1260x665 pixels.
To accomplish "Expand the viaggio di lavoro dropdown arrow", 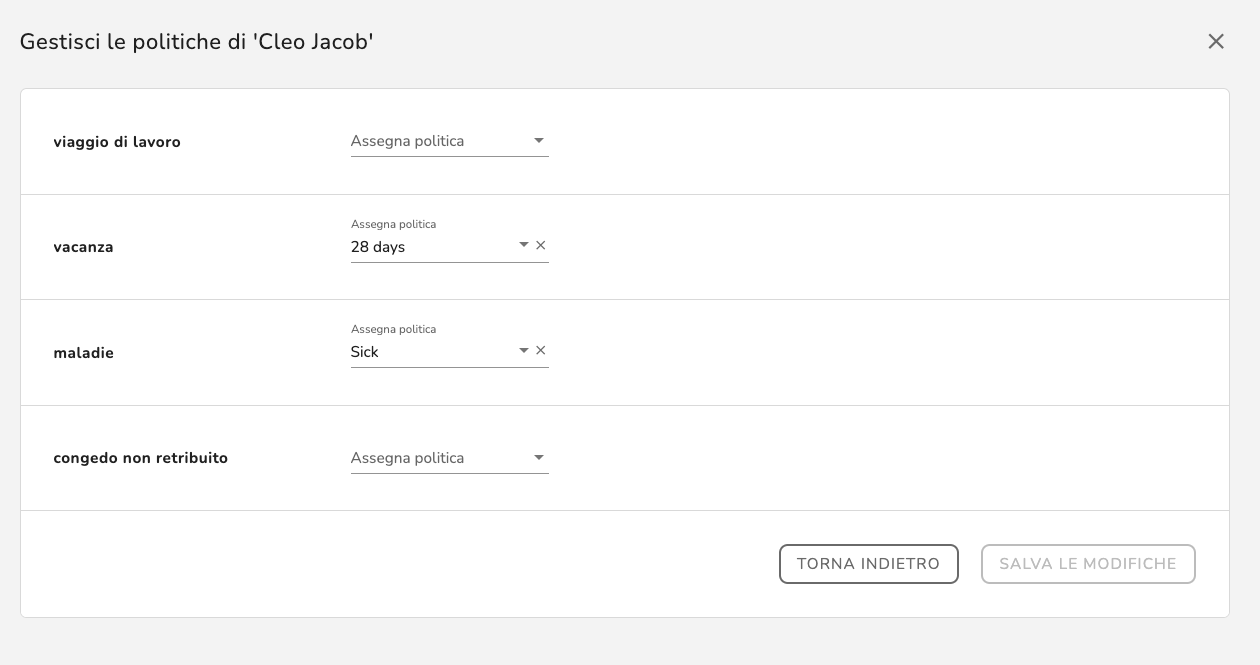I will tap(539, 141).
